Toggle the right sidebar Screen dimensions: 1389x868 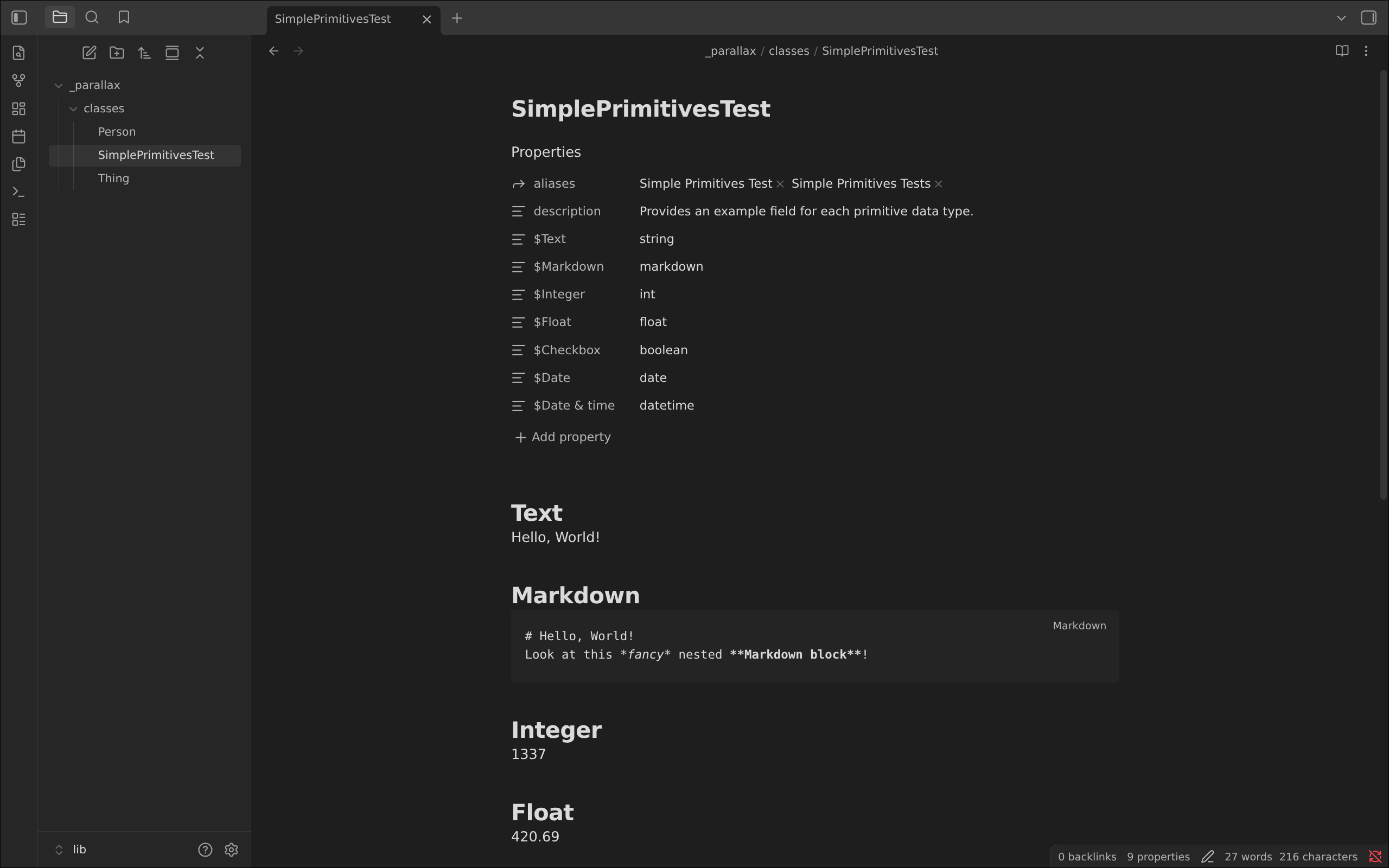click(1368, 18)
